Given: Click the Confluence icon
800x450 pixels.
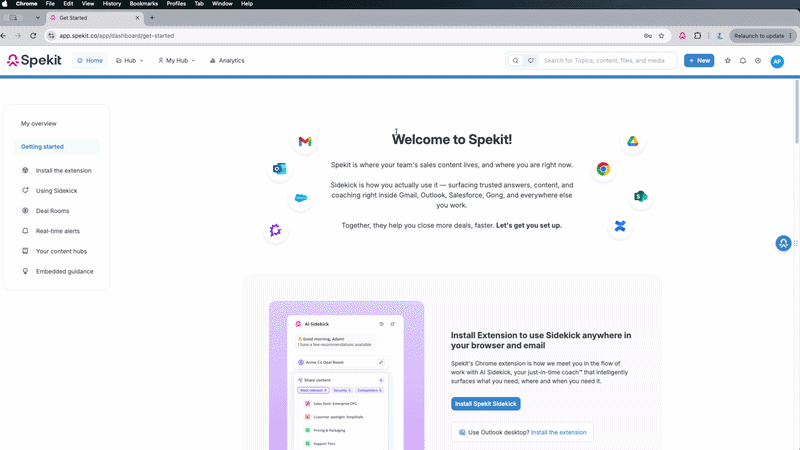Looking at the screenshot, I should (x=620, y=226).
